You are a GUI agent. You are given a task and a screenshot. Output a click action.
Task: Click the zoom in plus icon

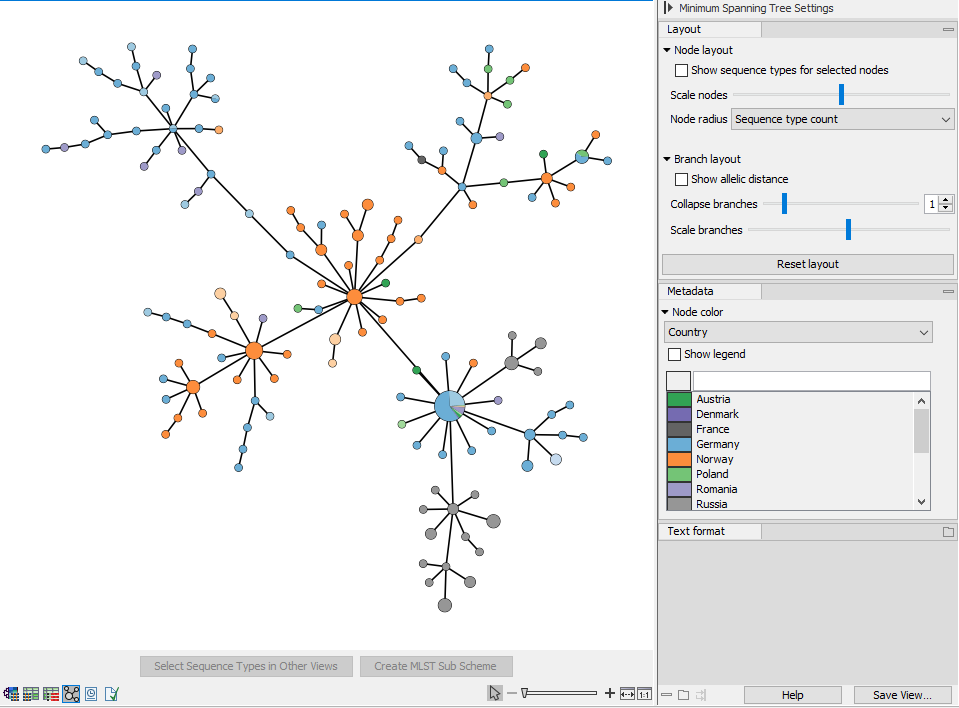tap(610, 693)
